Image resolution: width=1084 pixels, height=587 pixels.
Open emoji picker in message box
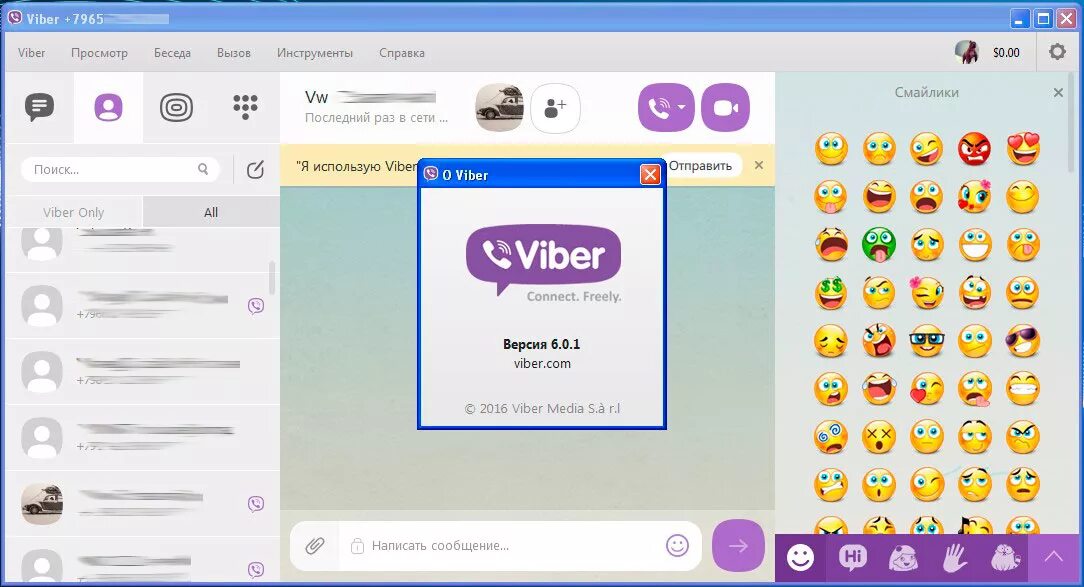point(678,546)
